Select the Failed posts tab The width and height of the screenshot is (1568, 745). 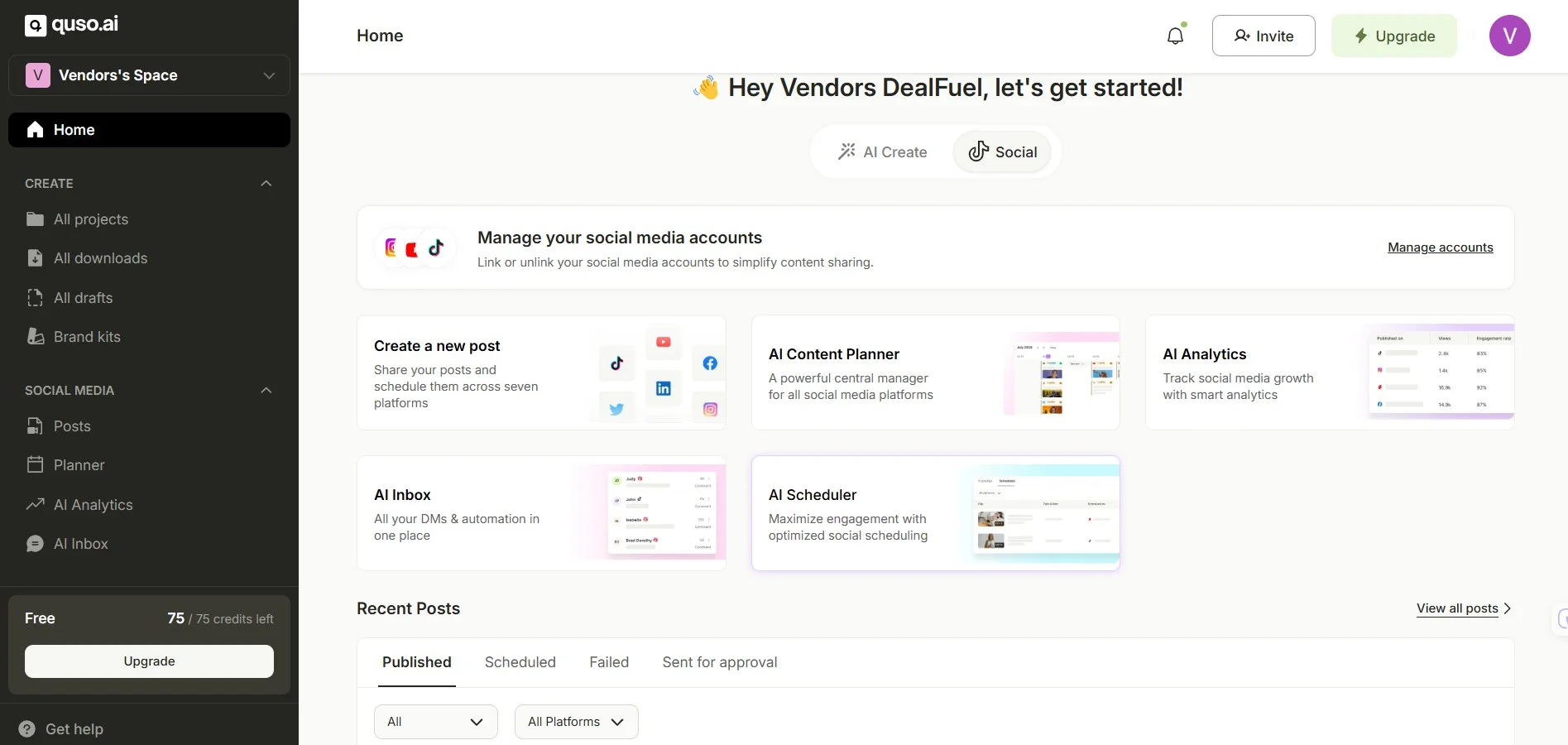click(x=609, y=662)
